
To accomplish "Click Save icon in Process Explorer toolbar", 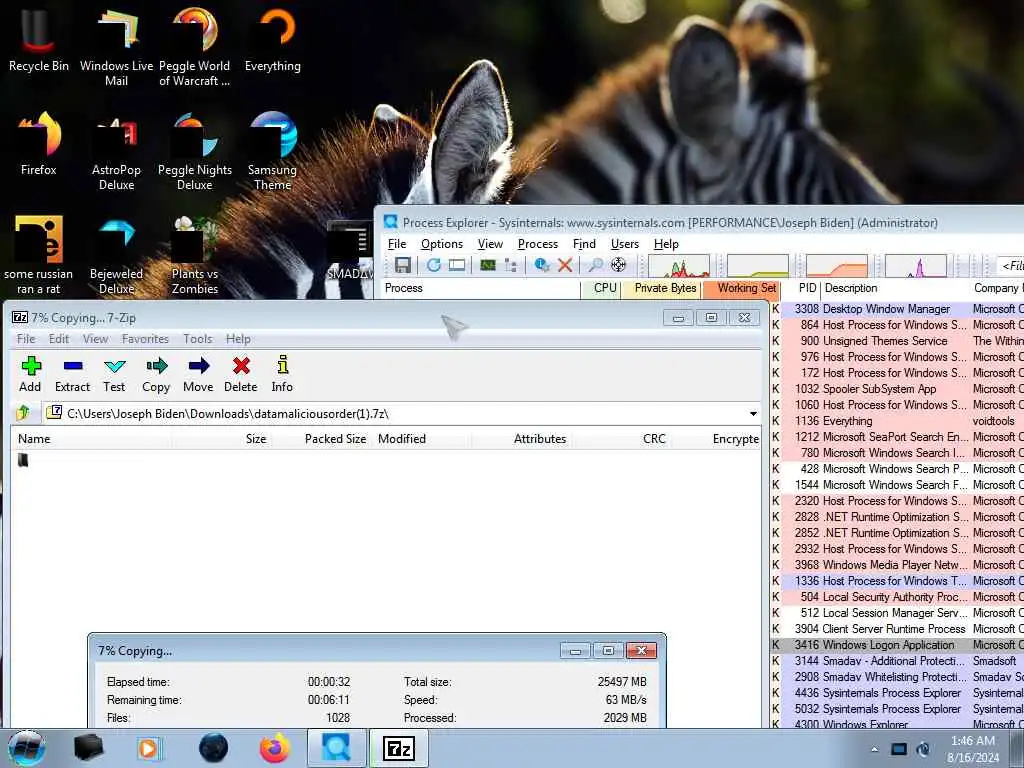I will tap(402, 264).
